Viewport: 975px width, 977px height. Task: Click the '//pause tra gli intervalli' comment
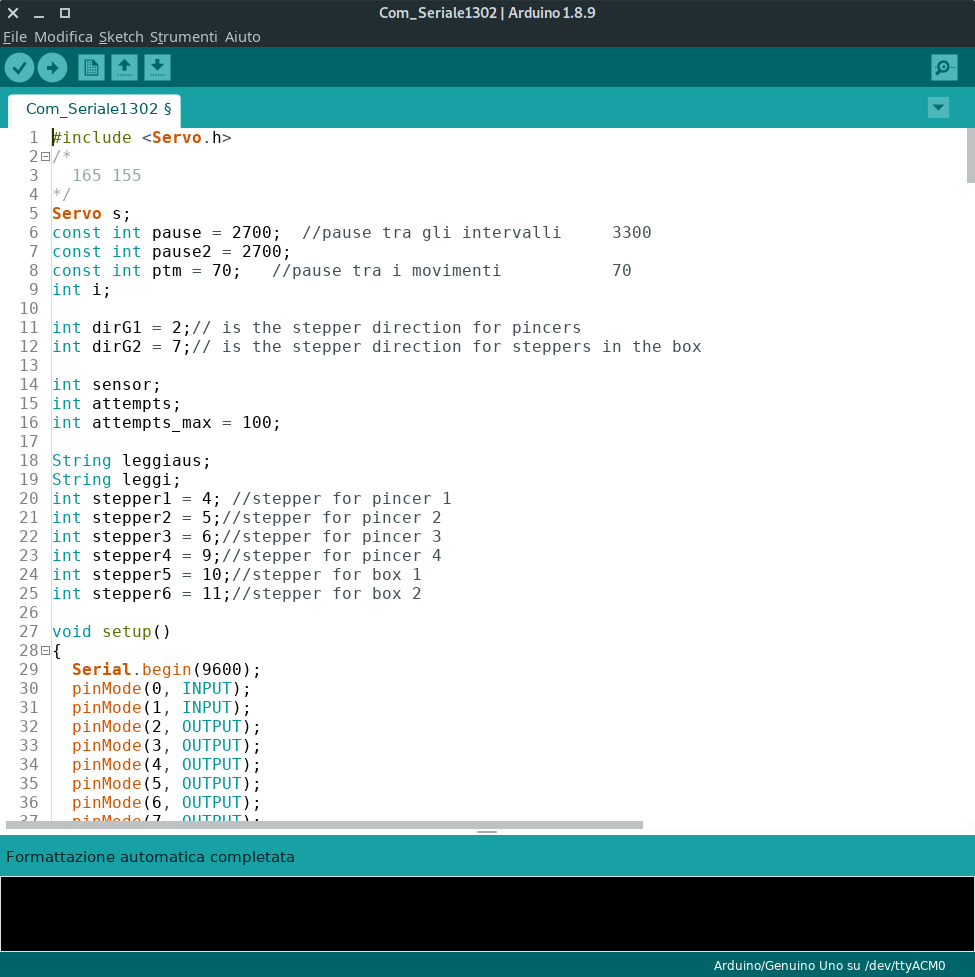431,232
